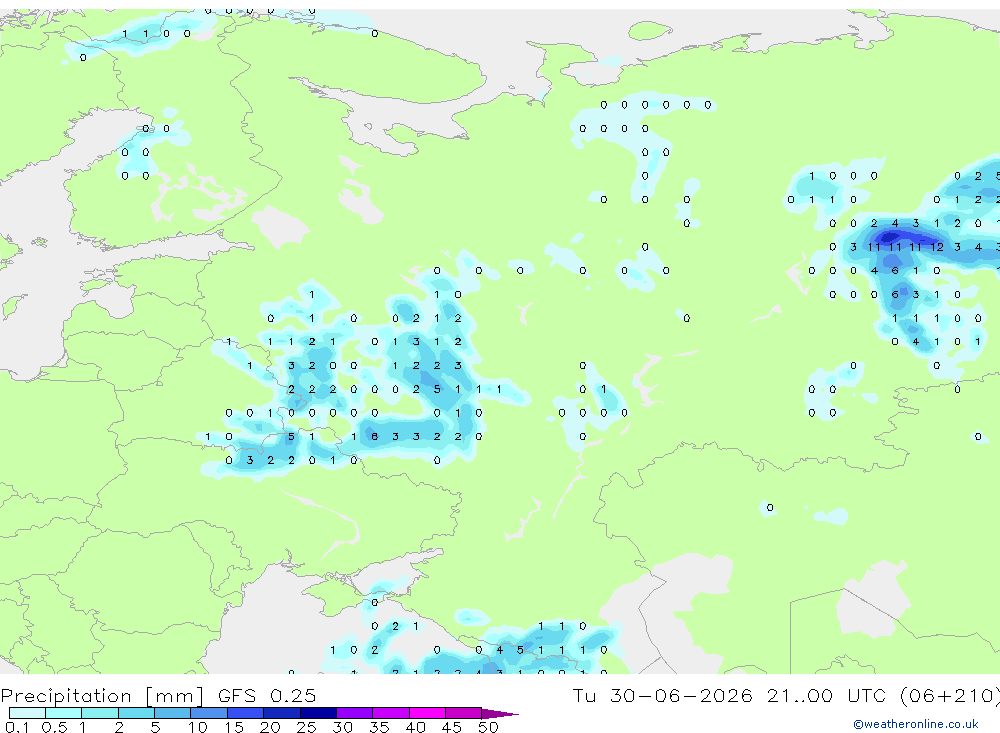Click the date 'Tu 30-06-2026'
This screenshot has height=733, width=1000.
click(662, 695)
